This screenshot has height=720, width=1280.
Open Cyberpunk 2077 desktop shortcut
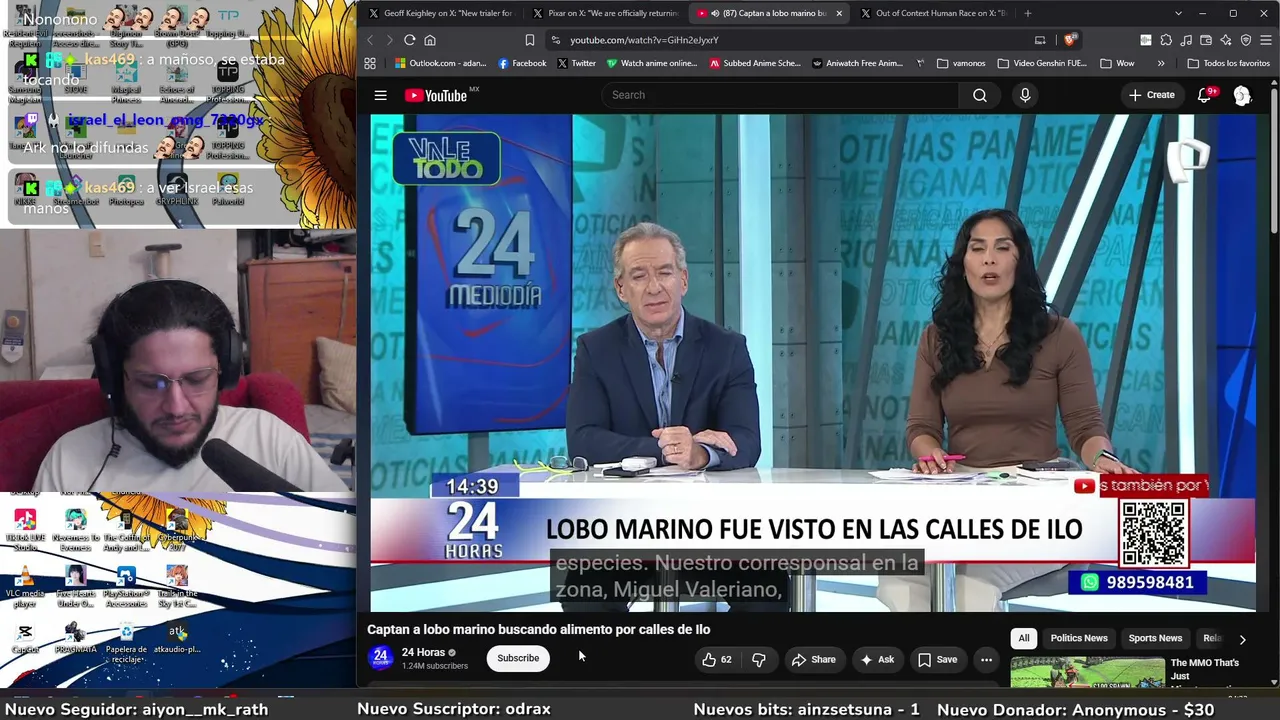pos(177,530)
